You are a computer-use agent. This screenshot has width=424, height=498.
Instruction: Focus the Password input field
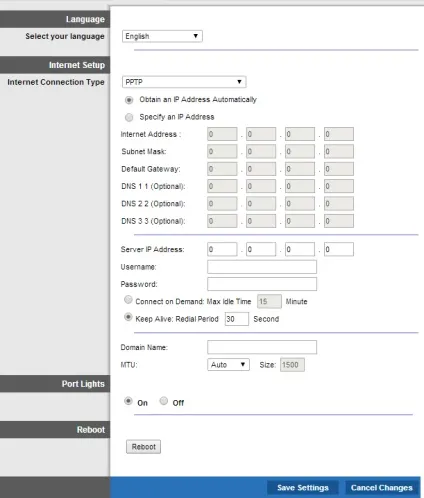(x=262, y=284)
